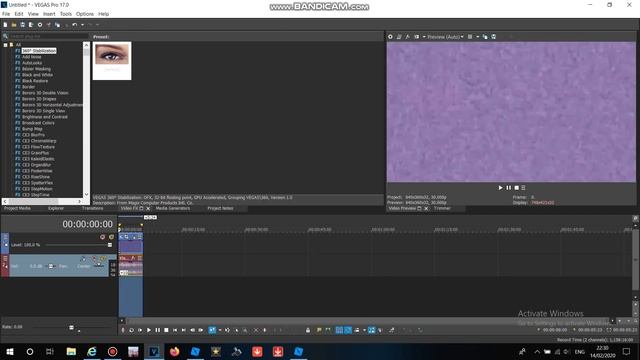Open the Options menu
Viewport: 640px width, 360px height.
click(85, 14)
